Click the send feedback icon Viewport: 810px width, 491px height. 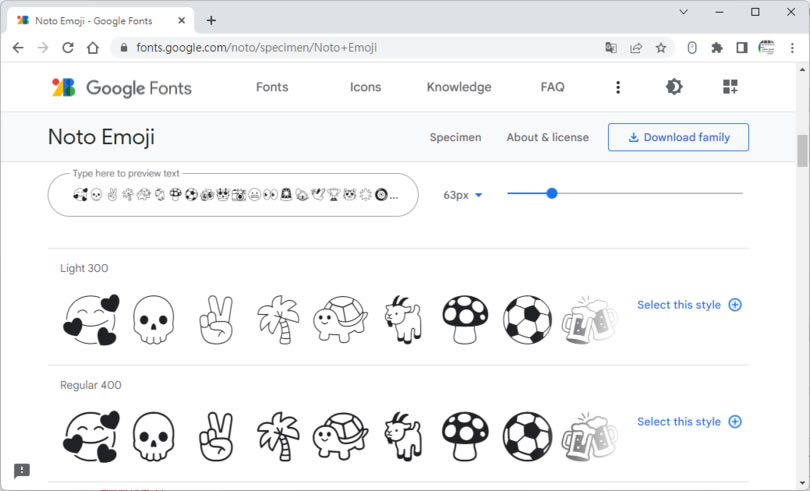(22, 470)
